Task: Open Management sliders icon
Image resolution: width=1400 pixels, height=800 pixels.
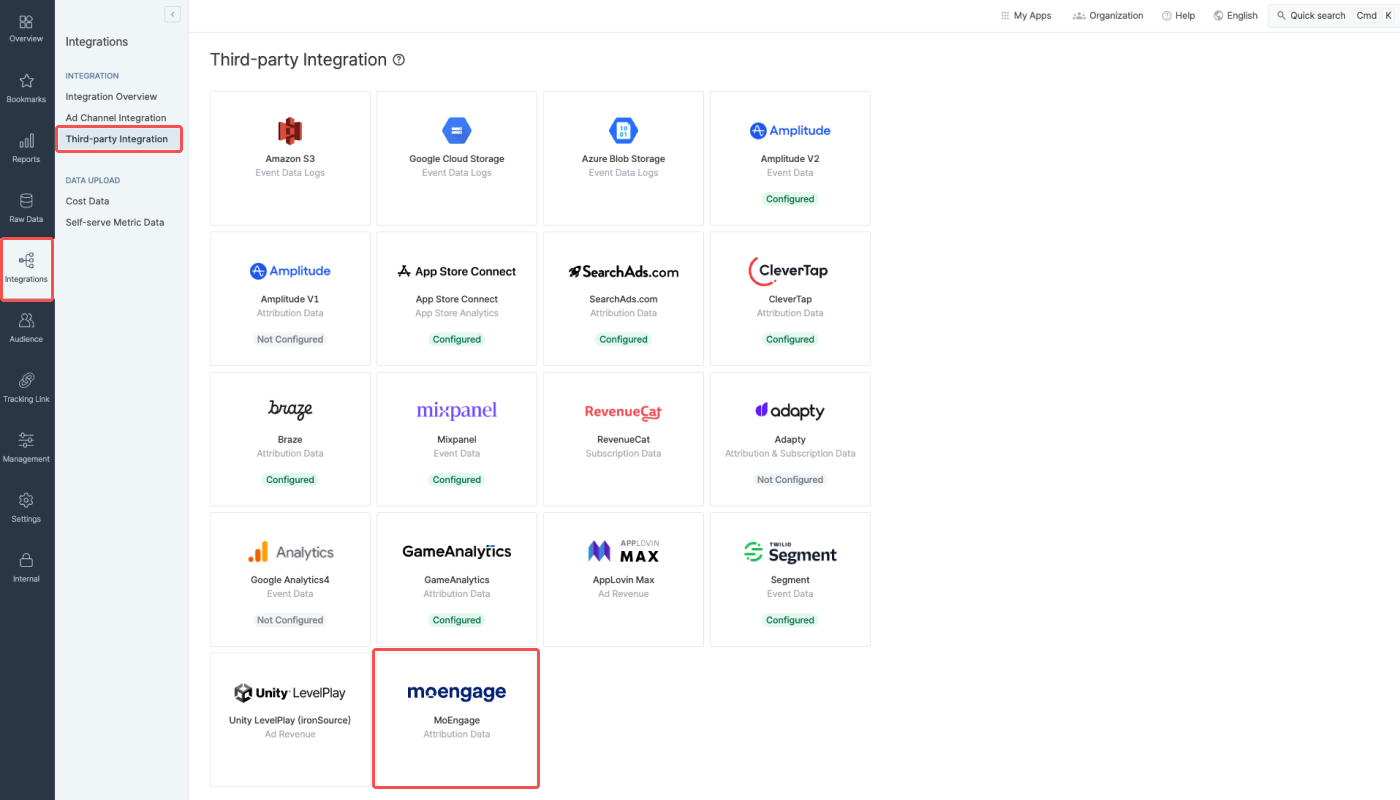Action: pyautogui.click(x=26, y=440)
